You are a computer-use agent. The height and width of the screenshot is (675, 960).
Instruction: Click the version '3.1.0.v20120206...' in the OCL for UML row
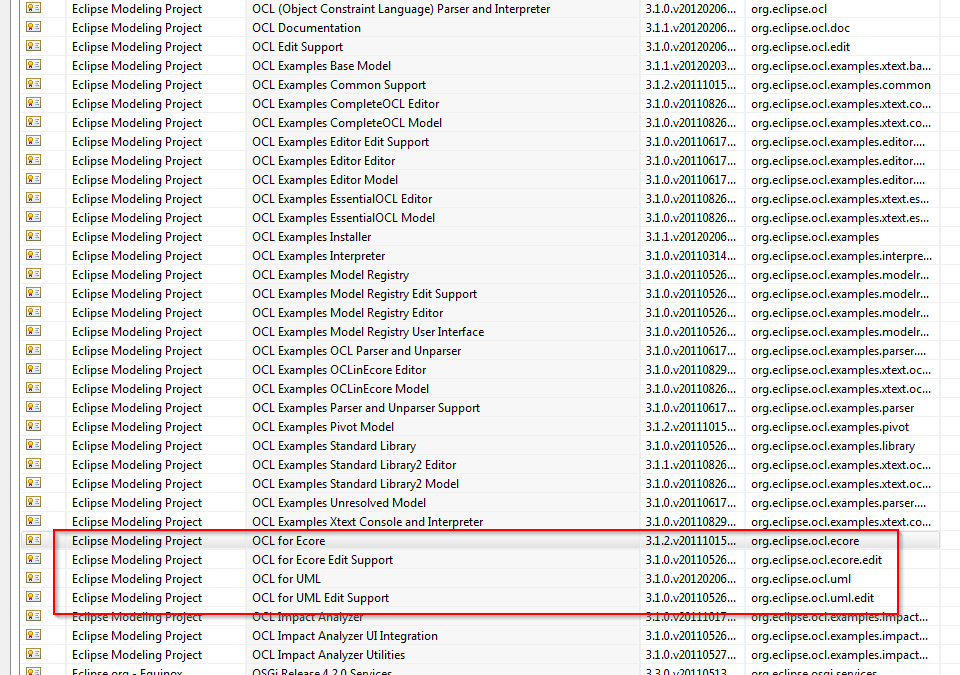[x=691, y=579]
